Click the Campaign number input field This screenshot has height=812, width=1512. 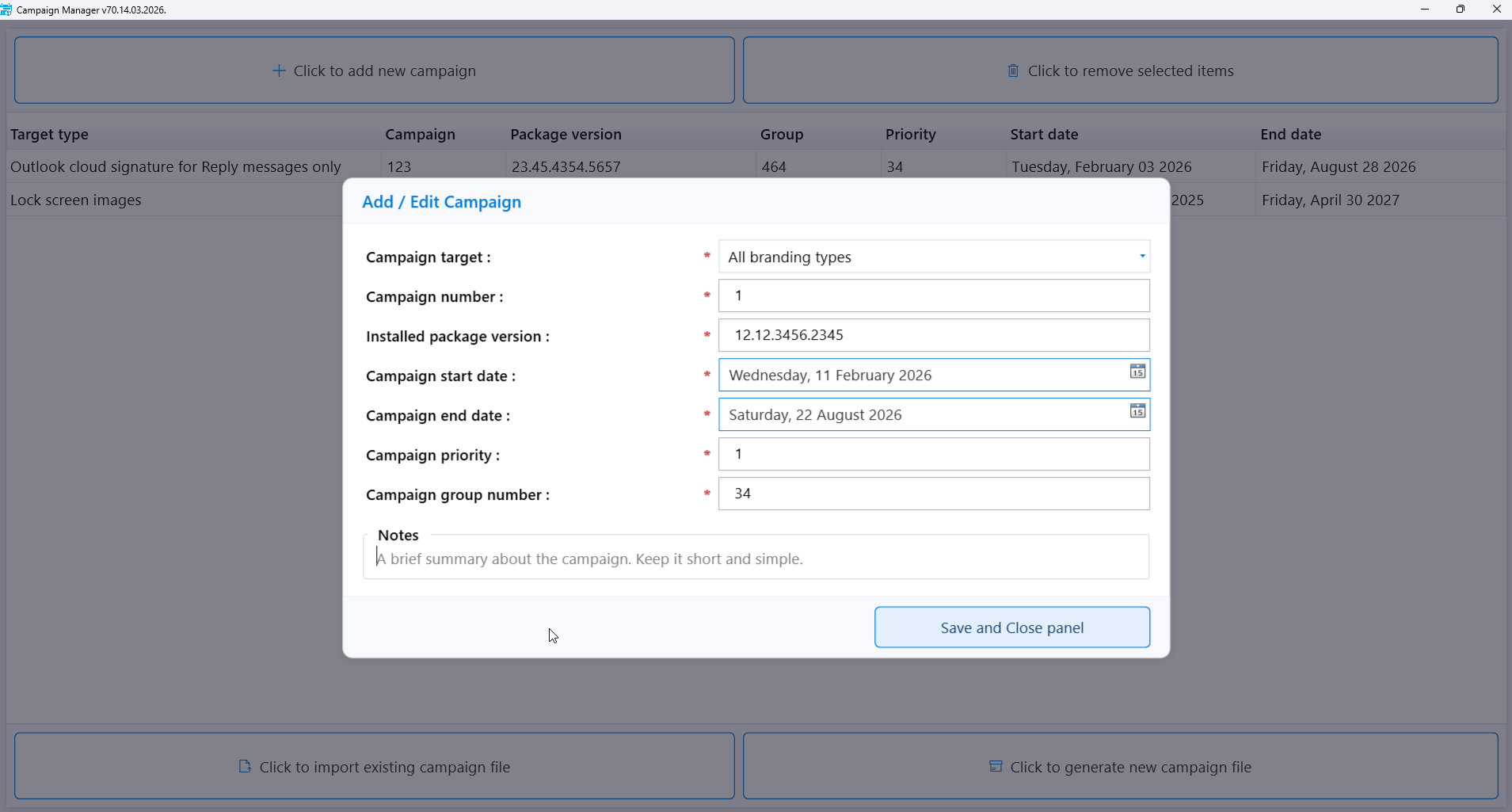[933, 295]
